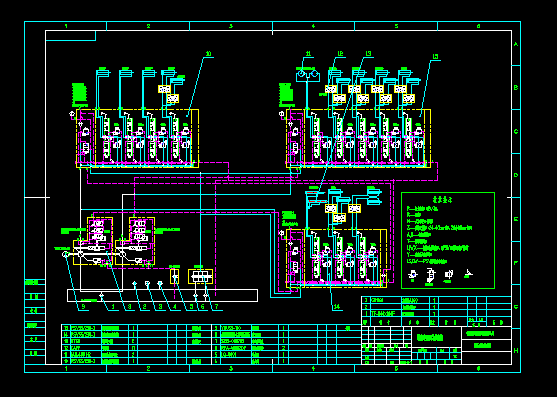Select callout label 12 at top
This screenshot has width=557, height=397.
(x=340, y=54)
